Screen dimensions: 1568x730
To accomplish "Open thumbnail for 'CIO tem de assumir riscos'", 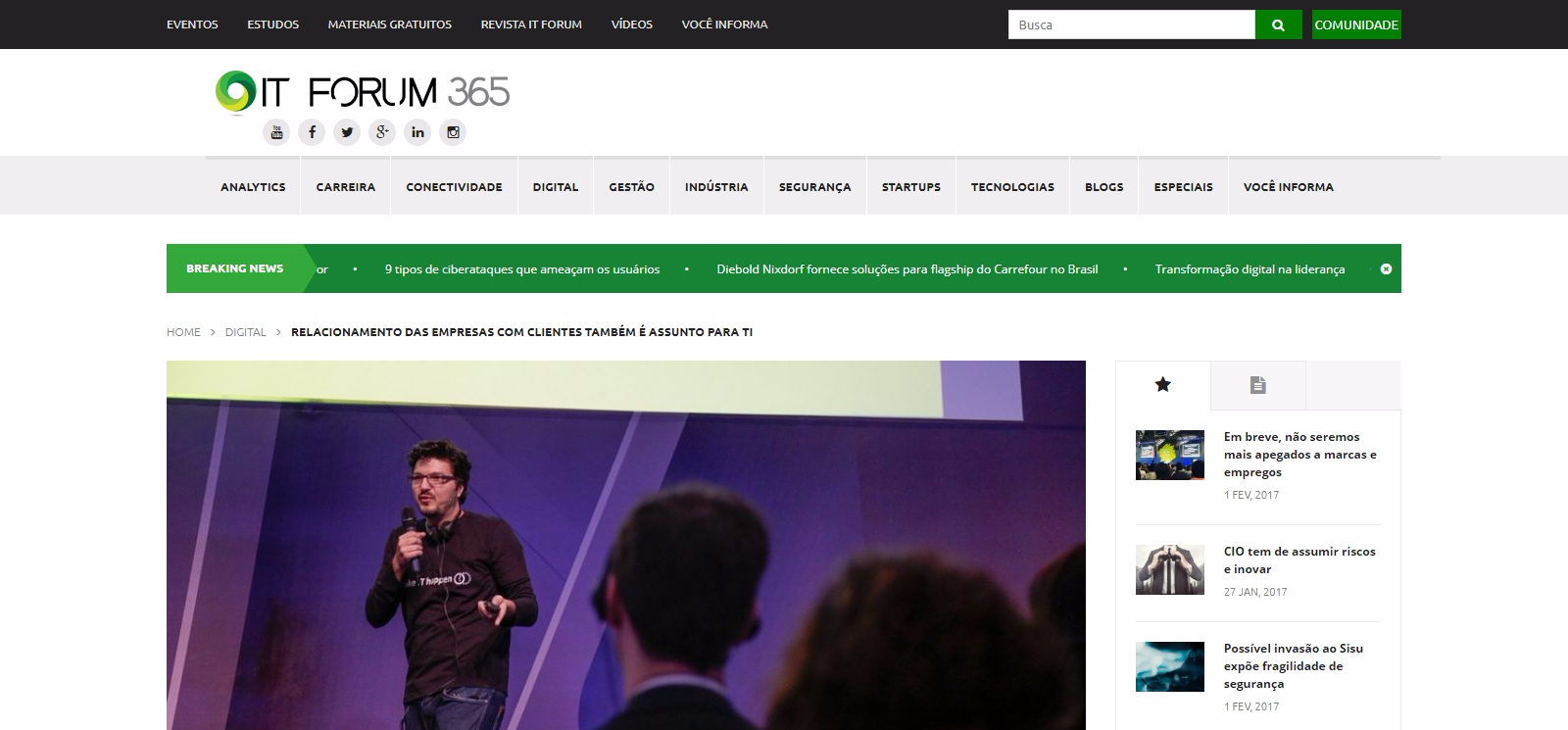I will click(x=1170, y=569).
